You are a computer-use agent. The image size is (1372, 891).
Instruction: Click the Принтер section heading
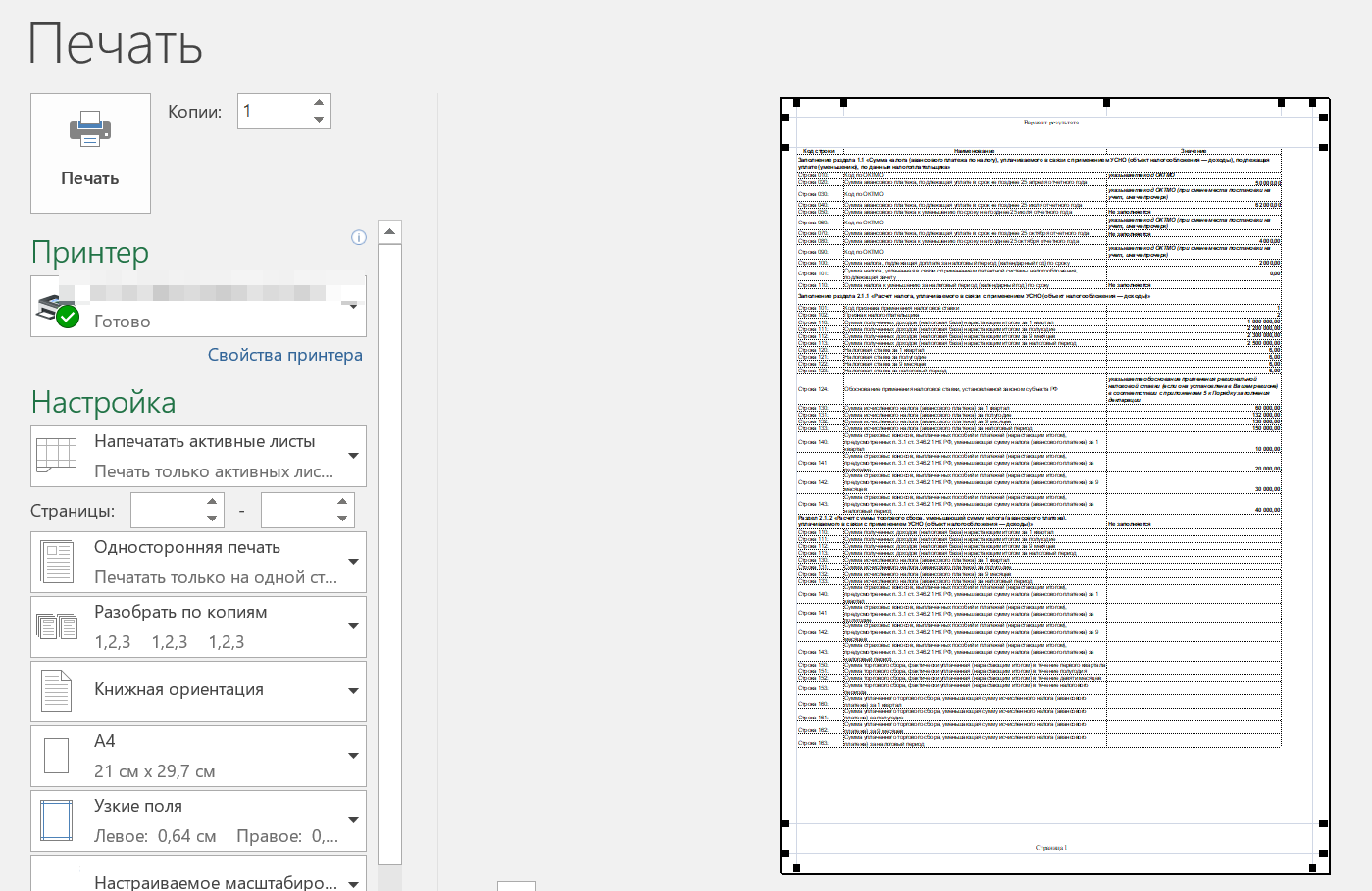click(x=90, y=252)
